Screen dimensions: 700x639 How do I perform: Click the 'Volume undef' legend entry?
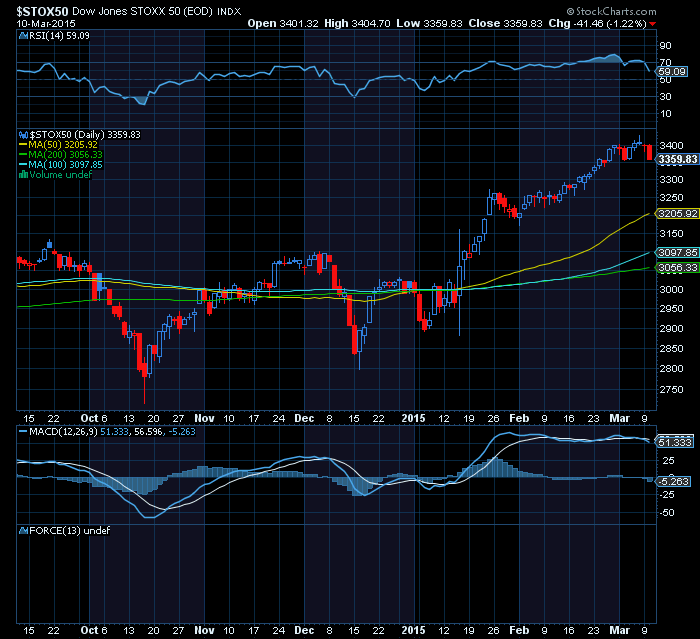tap(60, 175)
